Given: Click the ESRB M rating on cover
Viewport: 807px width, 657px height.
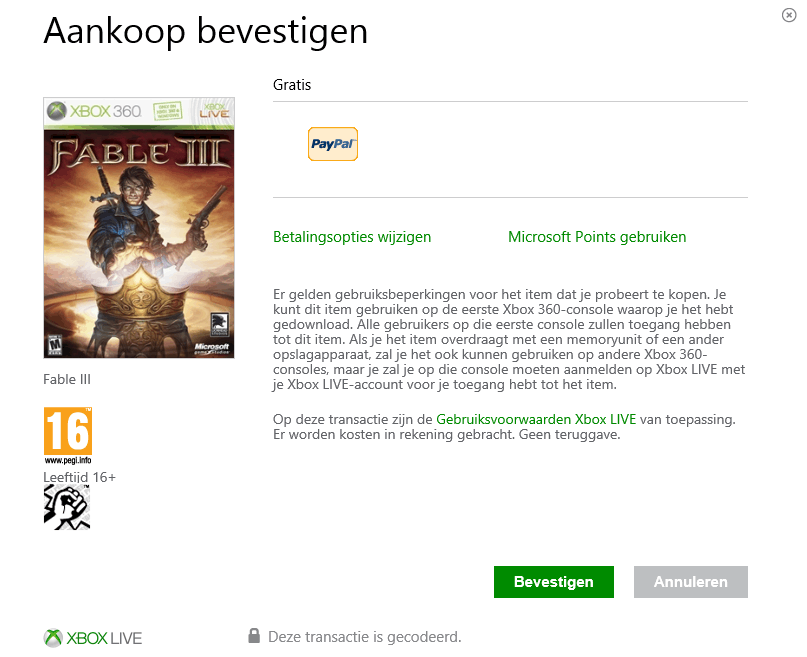Looking at the screenshot, I should point(55,344).
